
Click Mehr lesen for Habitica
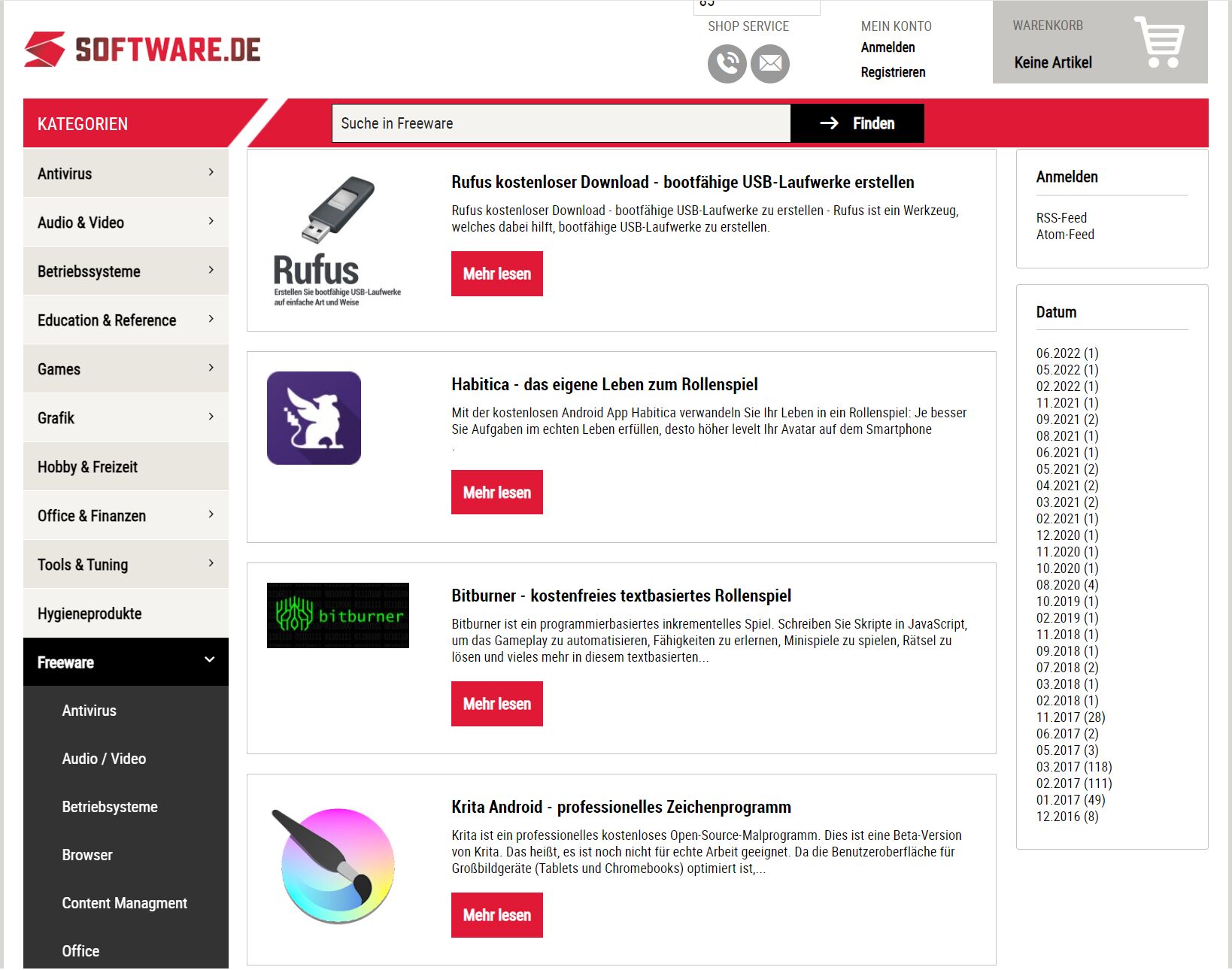[x=497, y=493]
